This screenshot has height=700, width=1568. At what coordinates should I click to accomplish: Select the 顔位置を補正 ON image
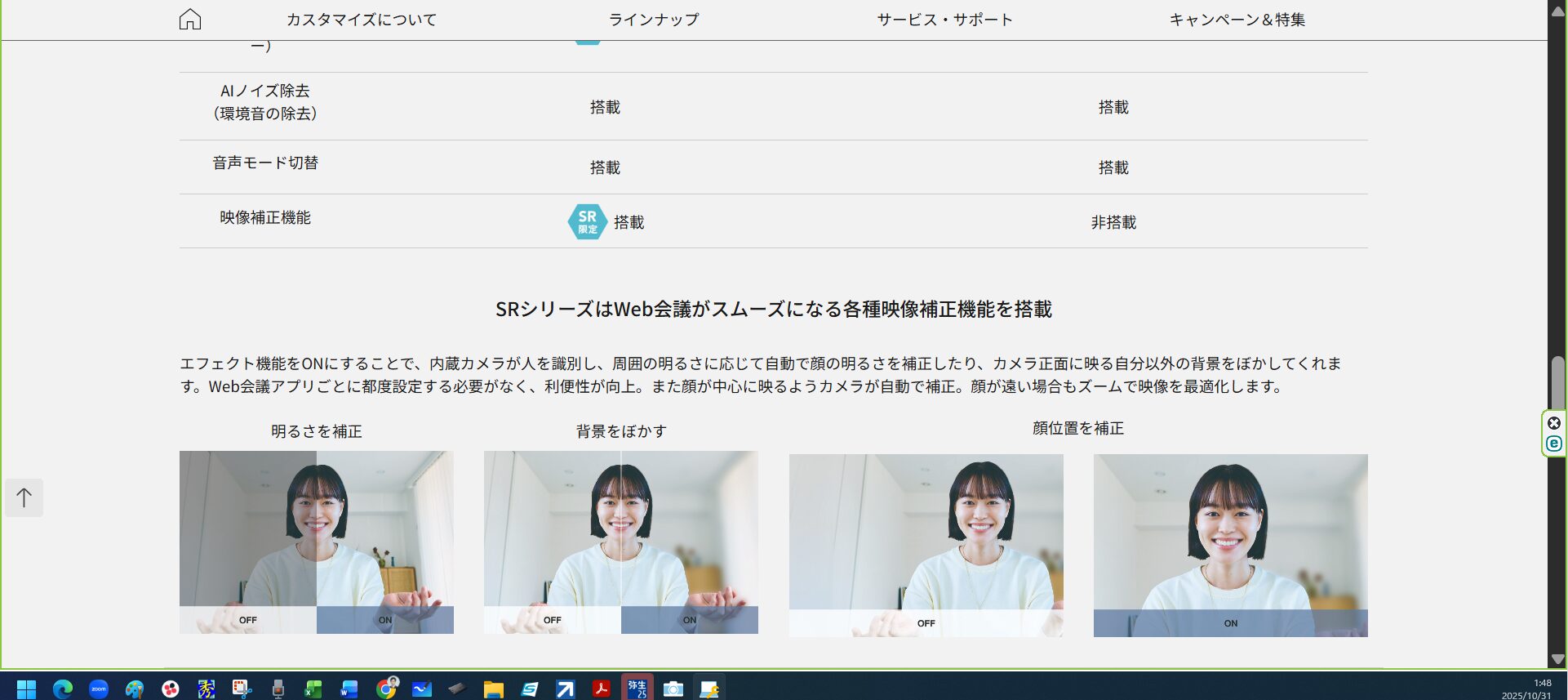1230,545
